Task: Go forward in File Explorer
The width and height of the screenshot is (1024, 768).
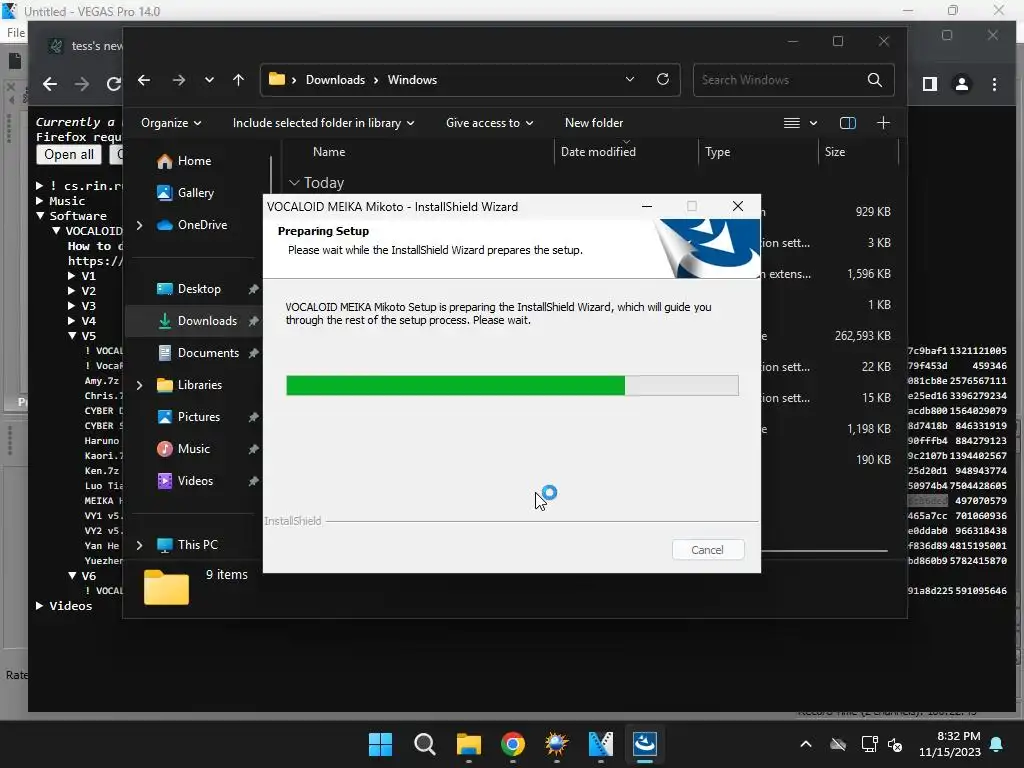Action: pyautogui.click(x=178, y=80)
